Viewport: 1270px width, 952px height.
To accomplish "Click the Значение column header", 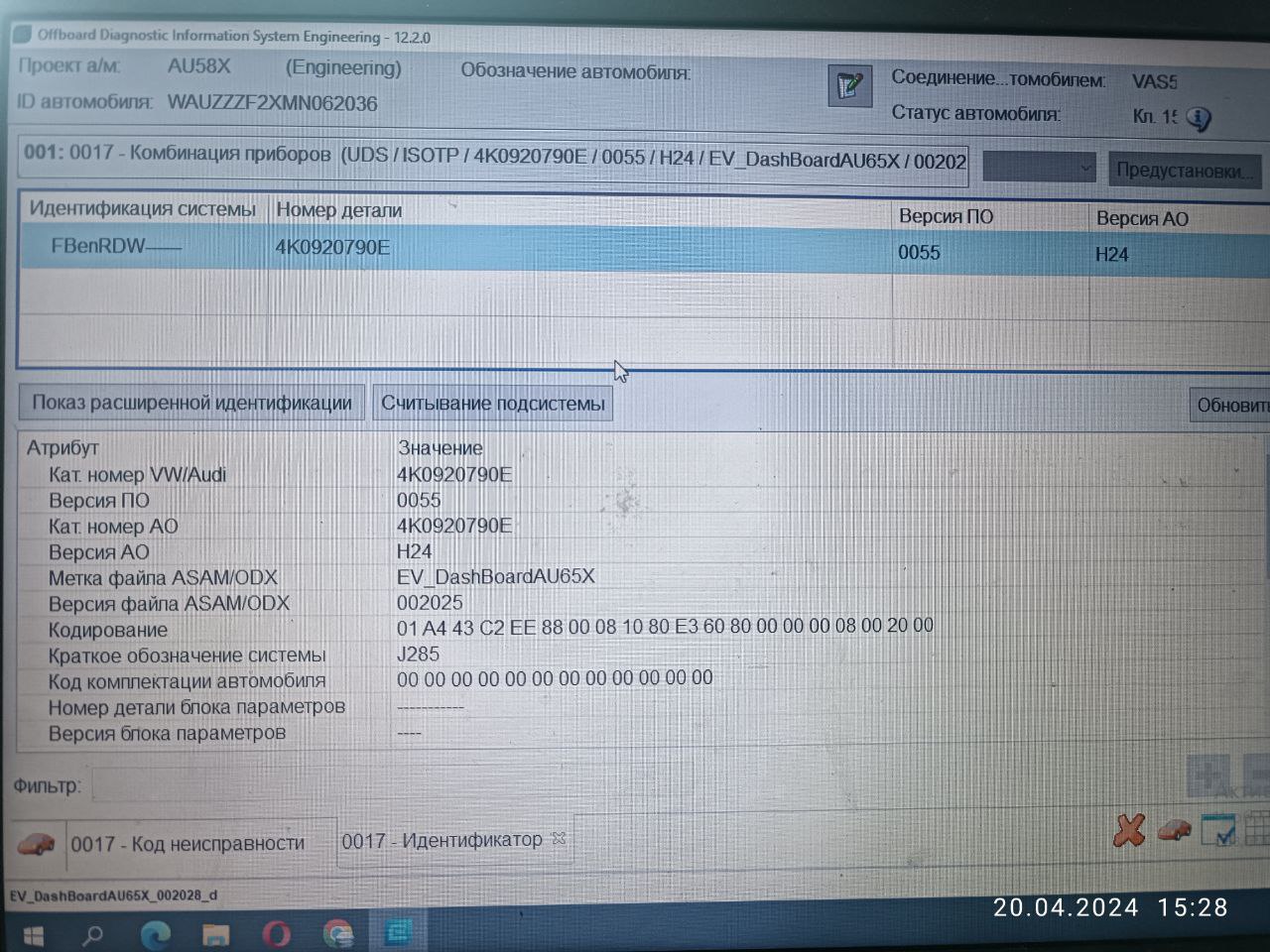I will (x=440, y=448).
